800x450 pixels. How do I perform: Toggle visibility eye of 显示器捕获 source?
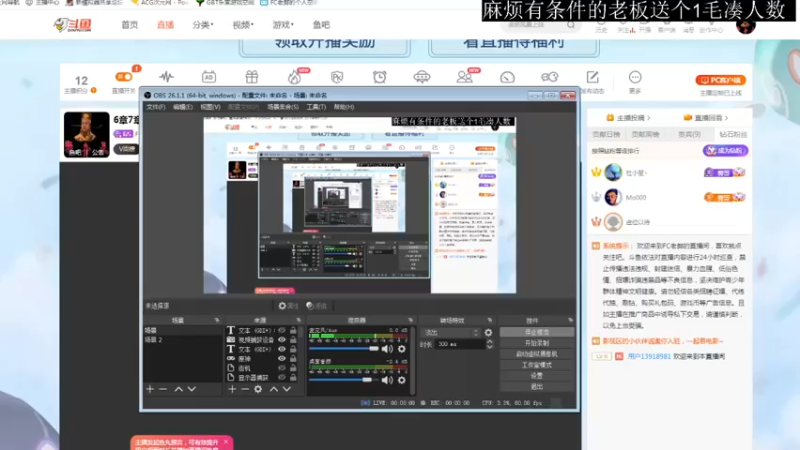[282, 378]
